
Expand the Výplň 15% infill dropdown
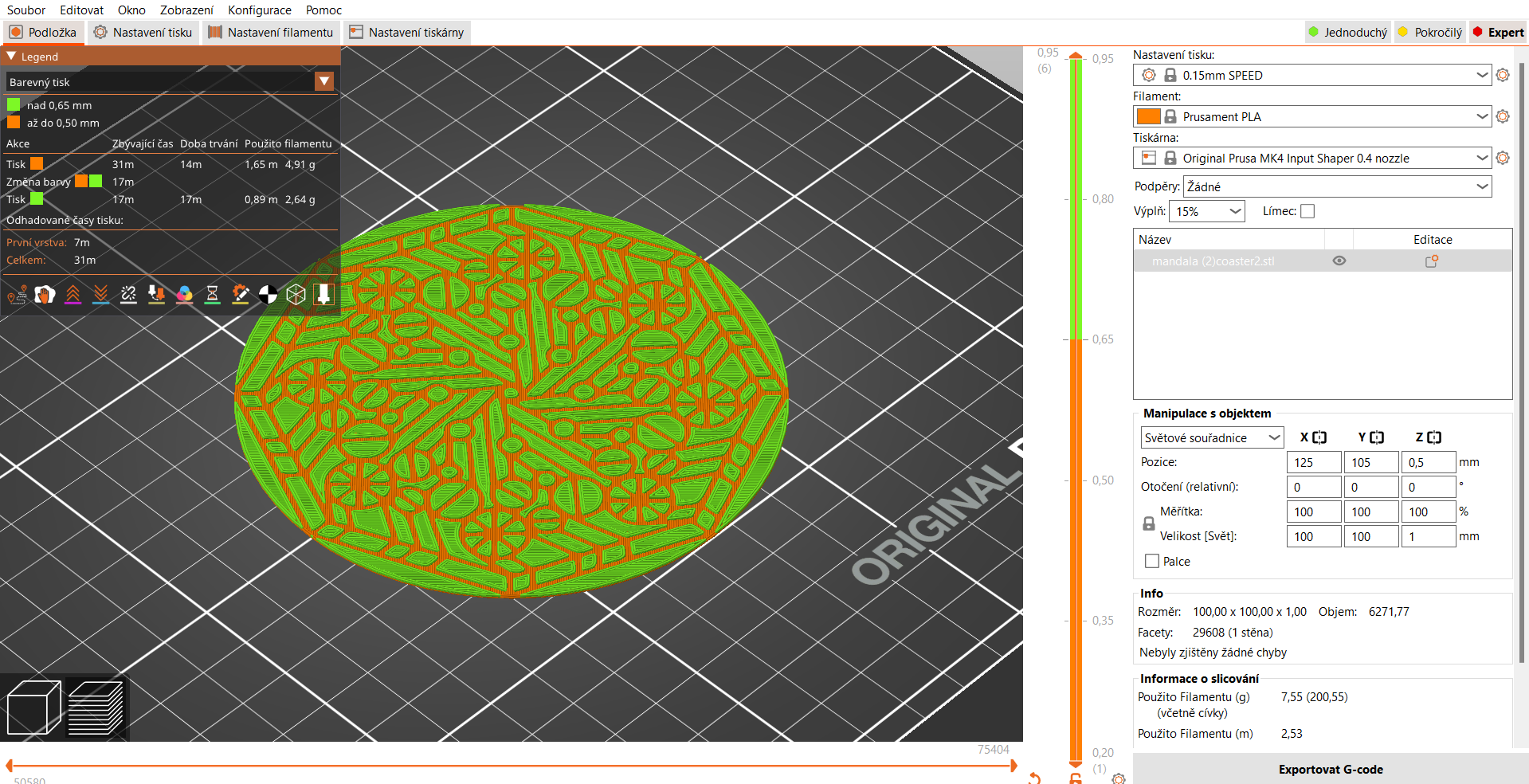click(x=1206, y=211)
